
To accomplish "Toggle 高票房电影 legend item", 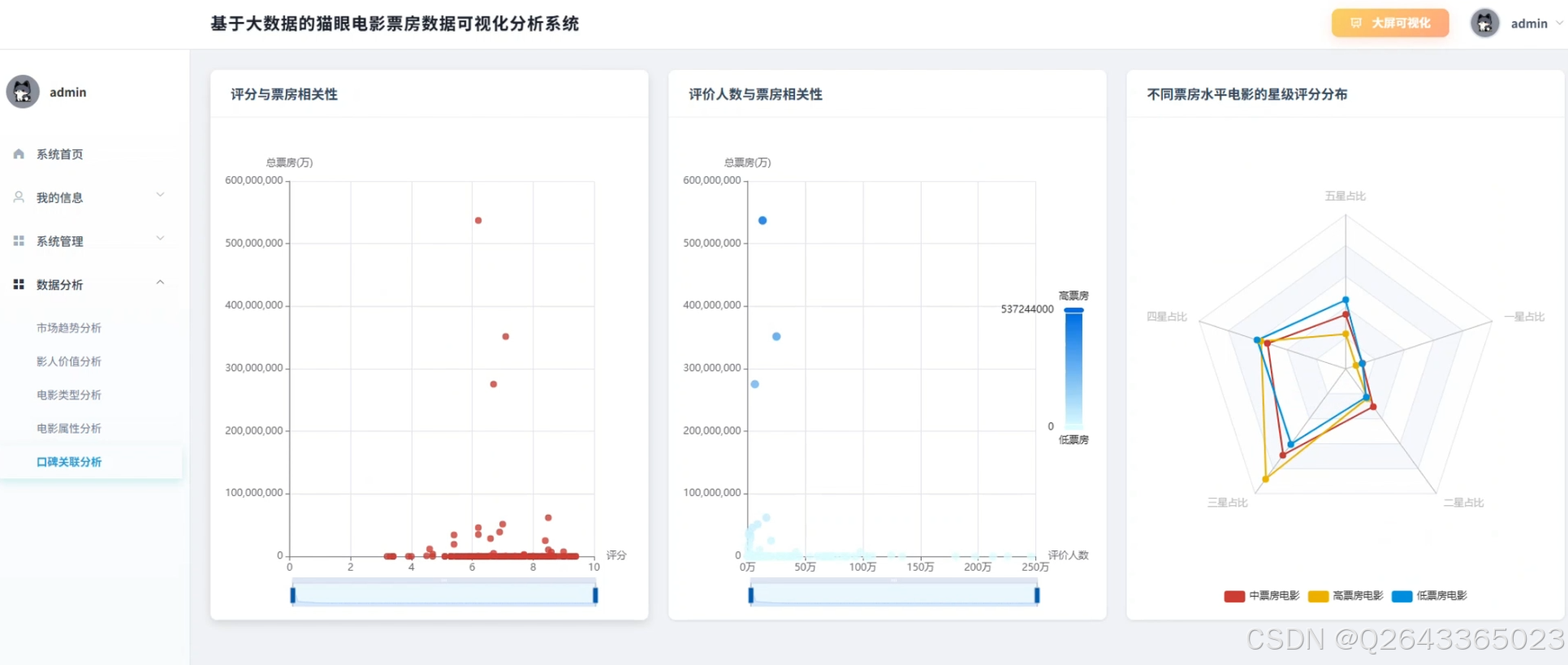I will (1346, 596).
